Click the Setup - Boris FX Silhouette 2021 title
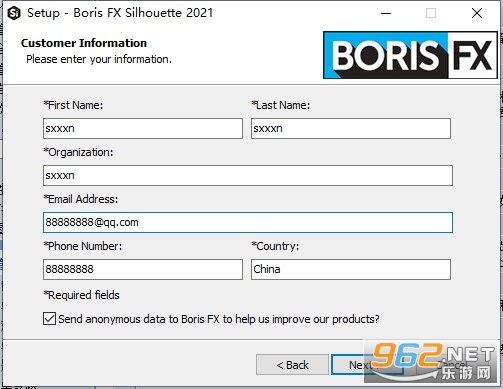The image size is (503, 389). coord(120,13)
